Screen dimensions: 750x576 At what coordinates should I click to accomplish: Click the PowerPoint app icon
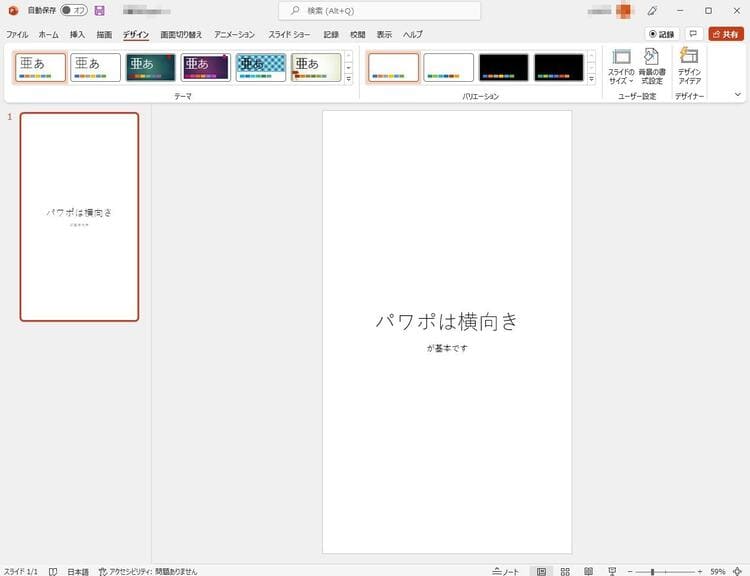[13, 10]
